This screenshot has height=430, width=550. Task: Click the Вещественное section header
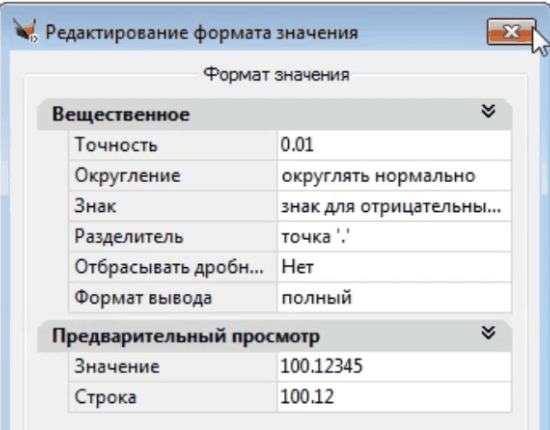[274, 114]
